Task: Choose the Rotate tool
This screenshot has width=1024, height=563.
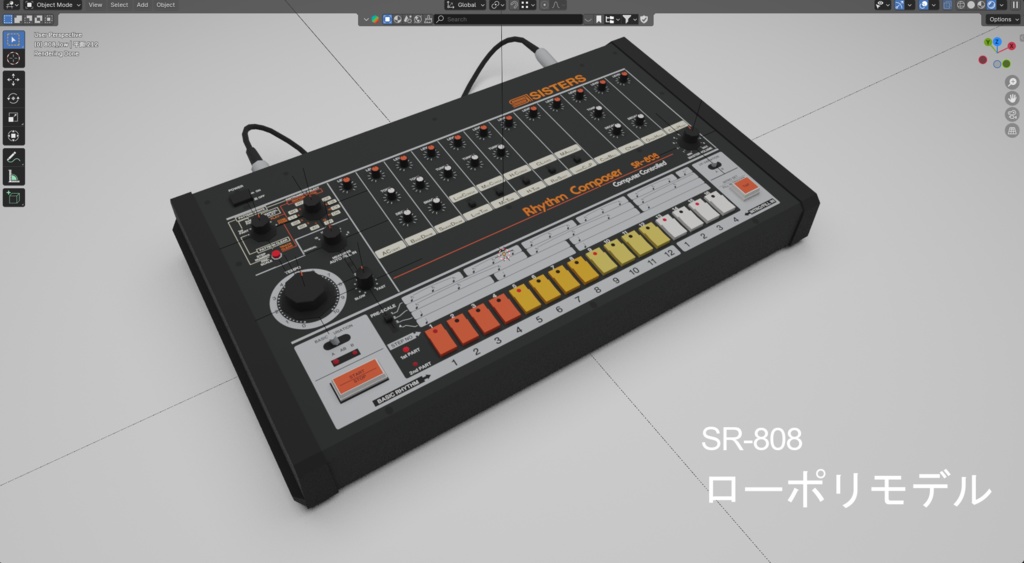Action: tap(13, 99)
